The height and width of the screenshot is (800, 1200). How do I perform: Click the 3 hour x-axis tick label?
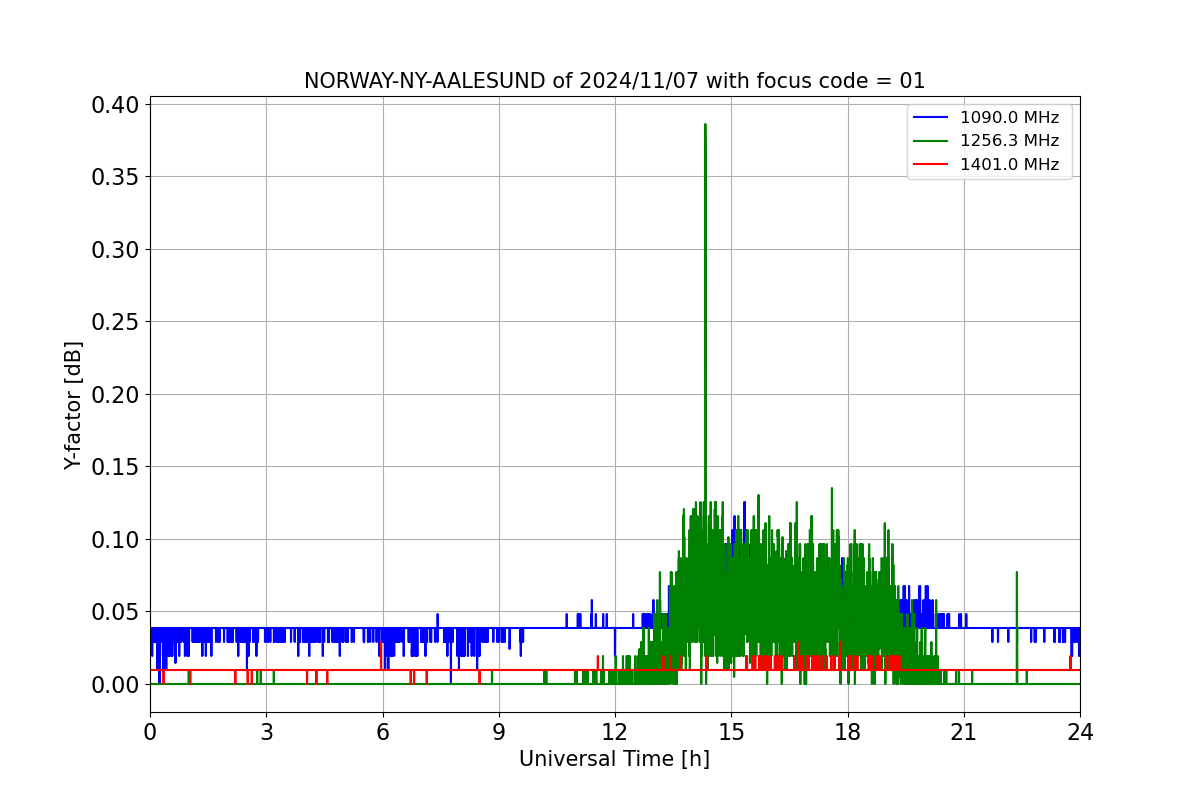[266, 732]
